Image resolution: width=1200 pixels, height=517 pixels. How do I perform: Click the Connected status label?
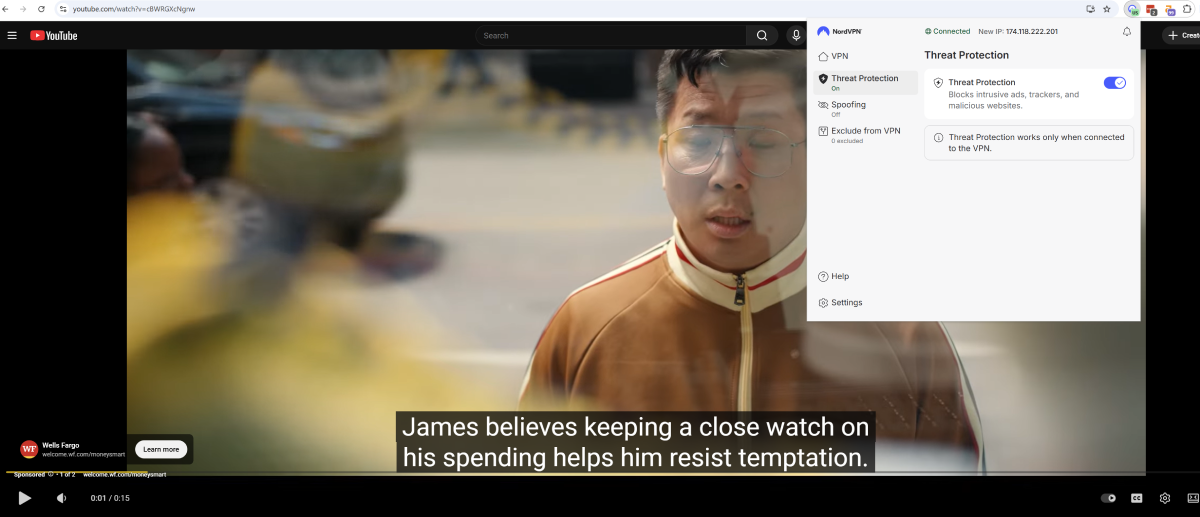[x=947, y=31]
